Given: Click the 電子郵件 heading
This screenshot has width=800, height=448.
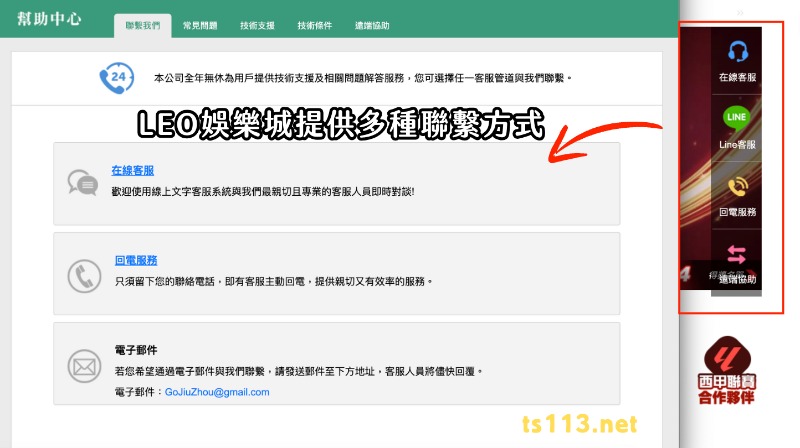Looking at the screenshot, I should 136,350.
